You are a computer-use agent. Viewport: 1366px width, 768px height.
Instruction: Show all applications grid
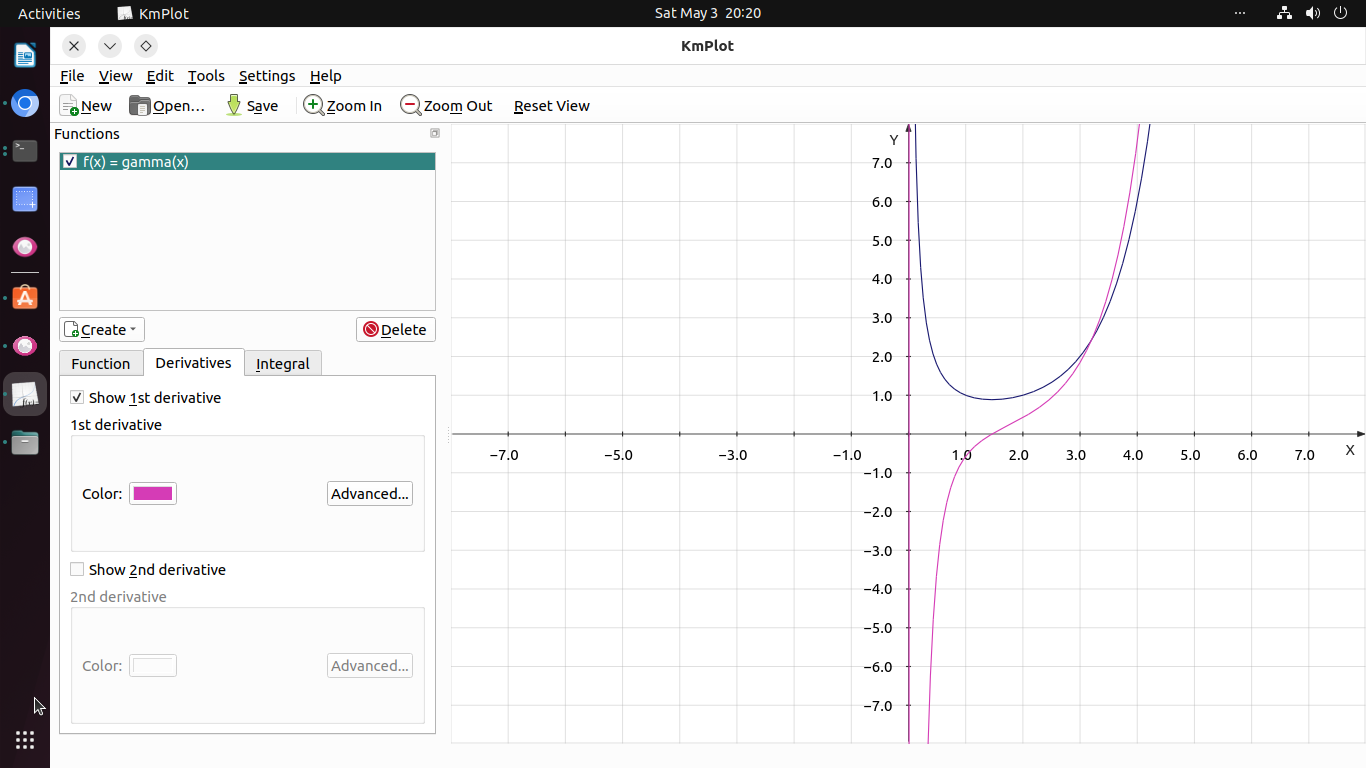(25, 740)
